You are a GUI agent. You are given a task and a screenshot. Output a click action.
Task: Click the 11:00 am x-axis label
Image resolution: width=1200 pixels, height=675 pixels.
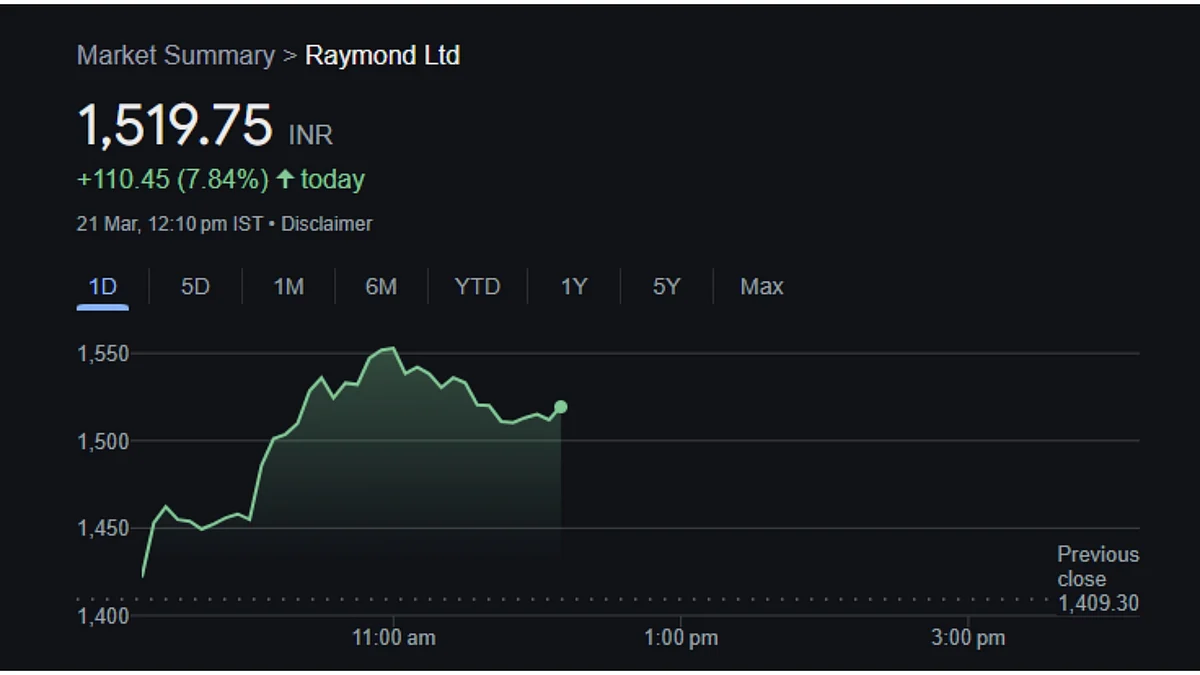tap(394, 637)
